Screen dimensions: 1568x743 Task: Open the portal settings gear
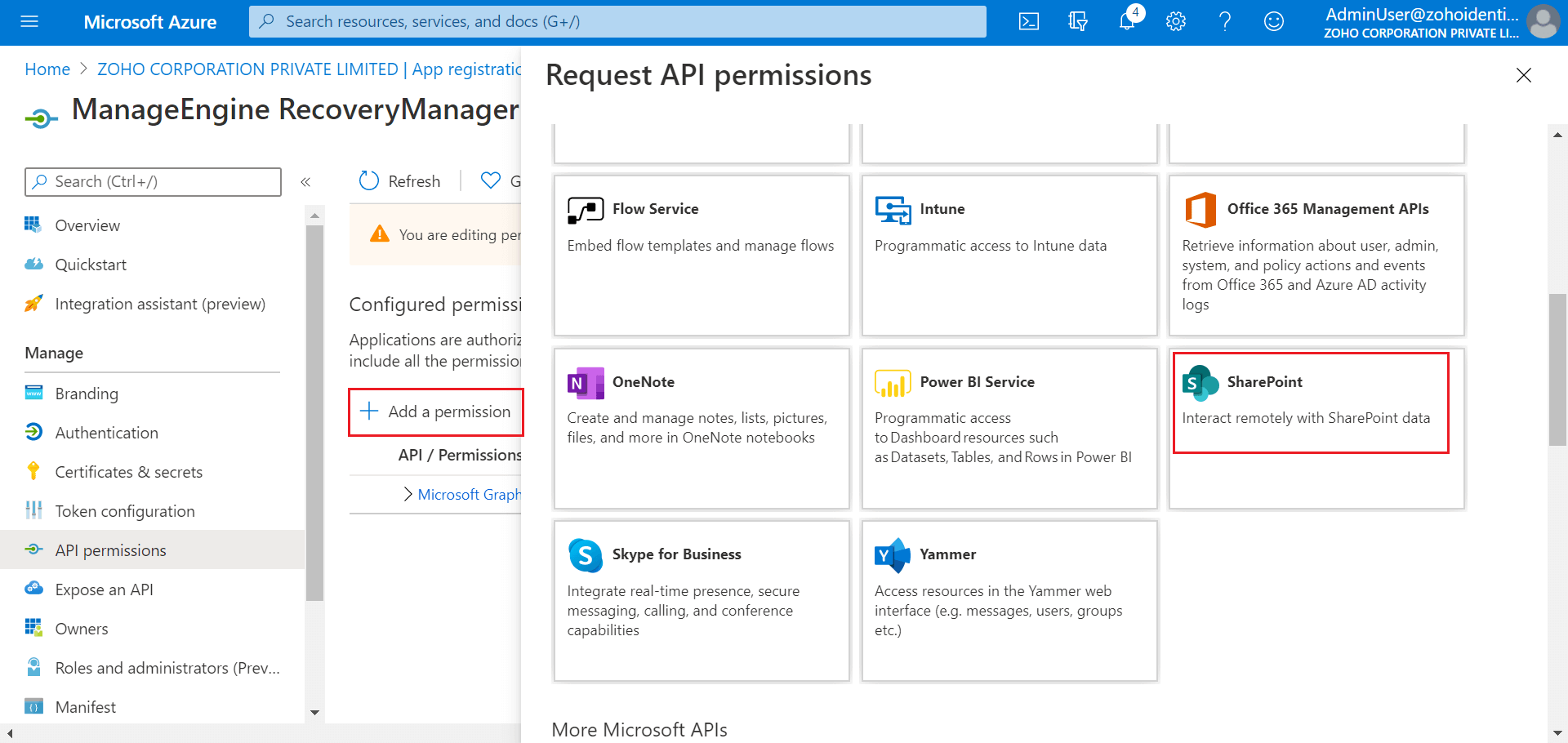1175,22
